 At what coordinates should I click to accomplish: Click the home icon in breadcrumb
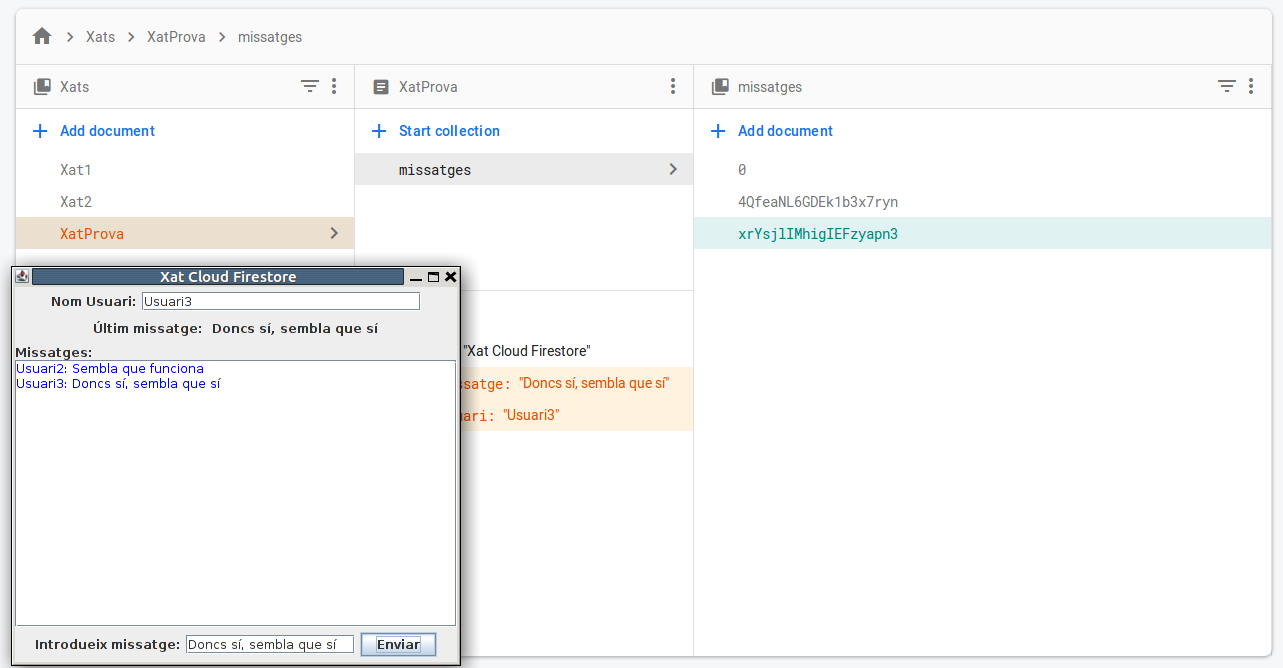coord(42,37)
